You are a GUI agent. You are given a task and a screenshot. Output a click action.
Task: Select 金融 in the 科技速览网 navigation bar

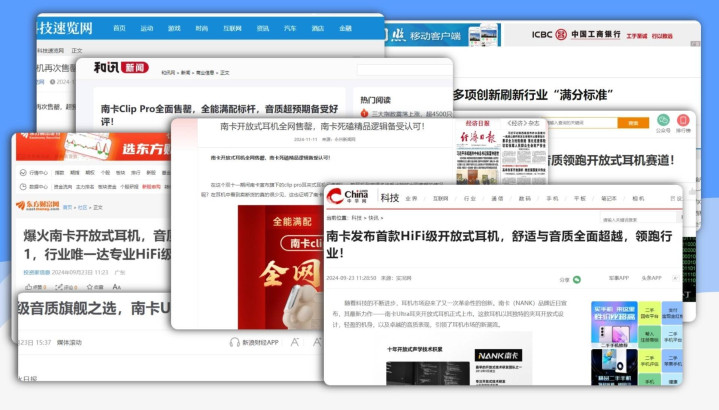[345, 28]
